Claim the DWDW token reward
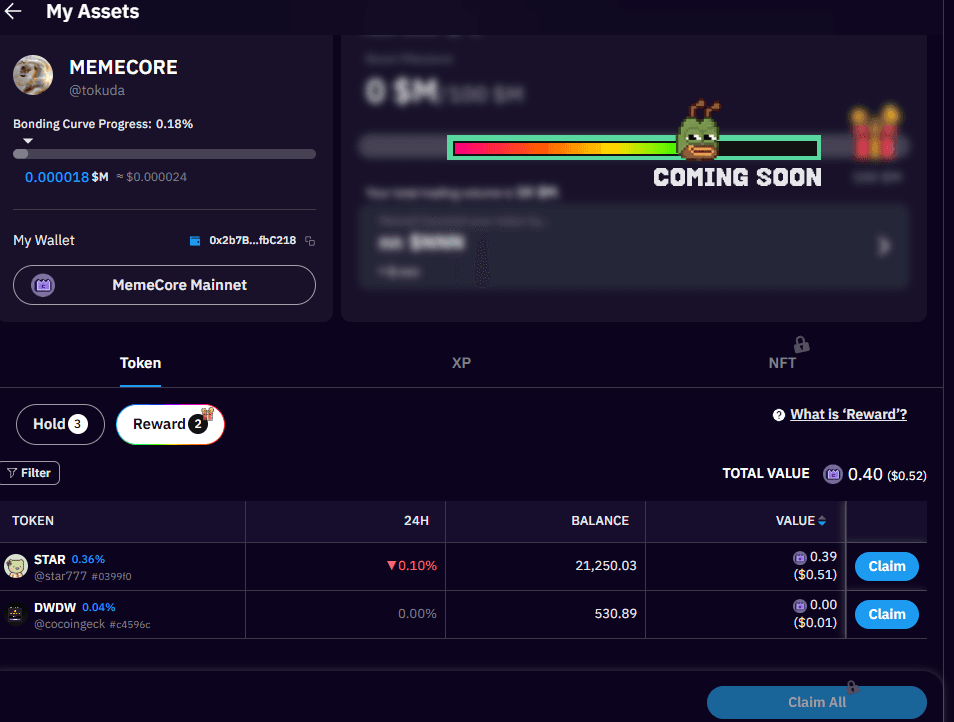954x722 pixels. click(x=886, y=615)
